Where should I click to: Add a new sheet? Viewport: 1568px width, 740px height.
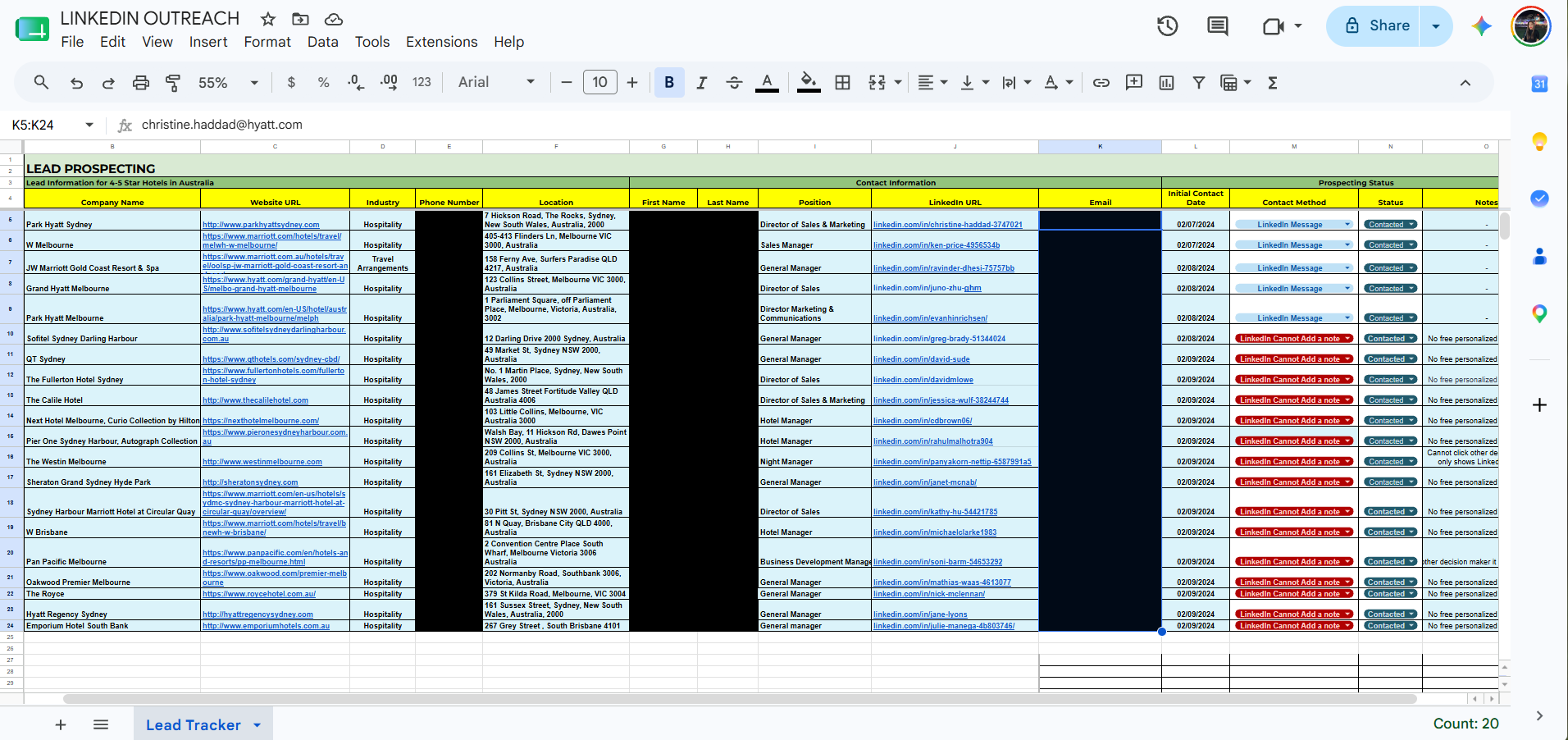(61, 724)
